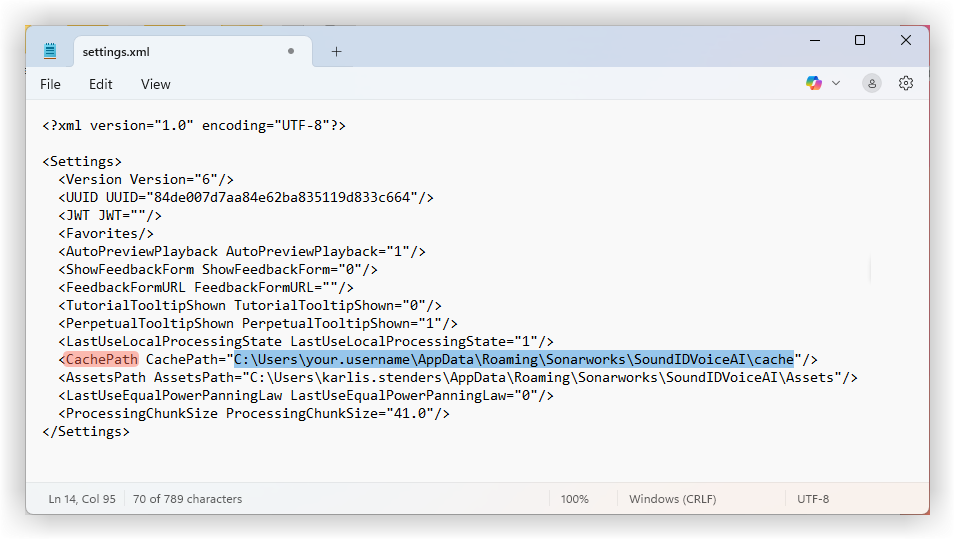955x540 pixels.
Task: Click the UUID value line
Action: tap(246, 198)
